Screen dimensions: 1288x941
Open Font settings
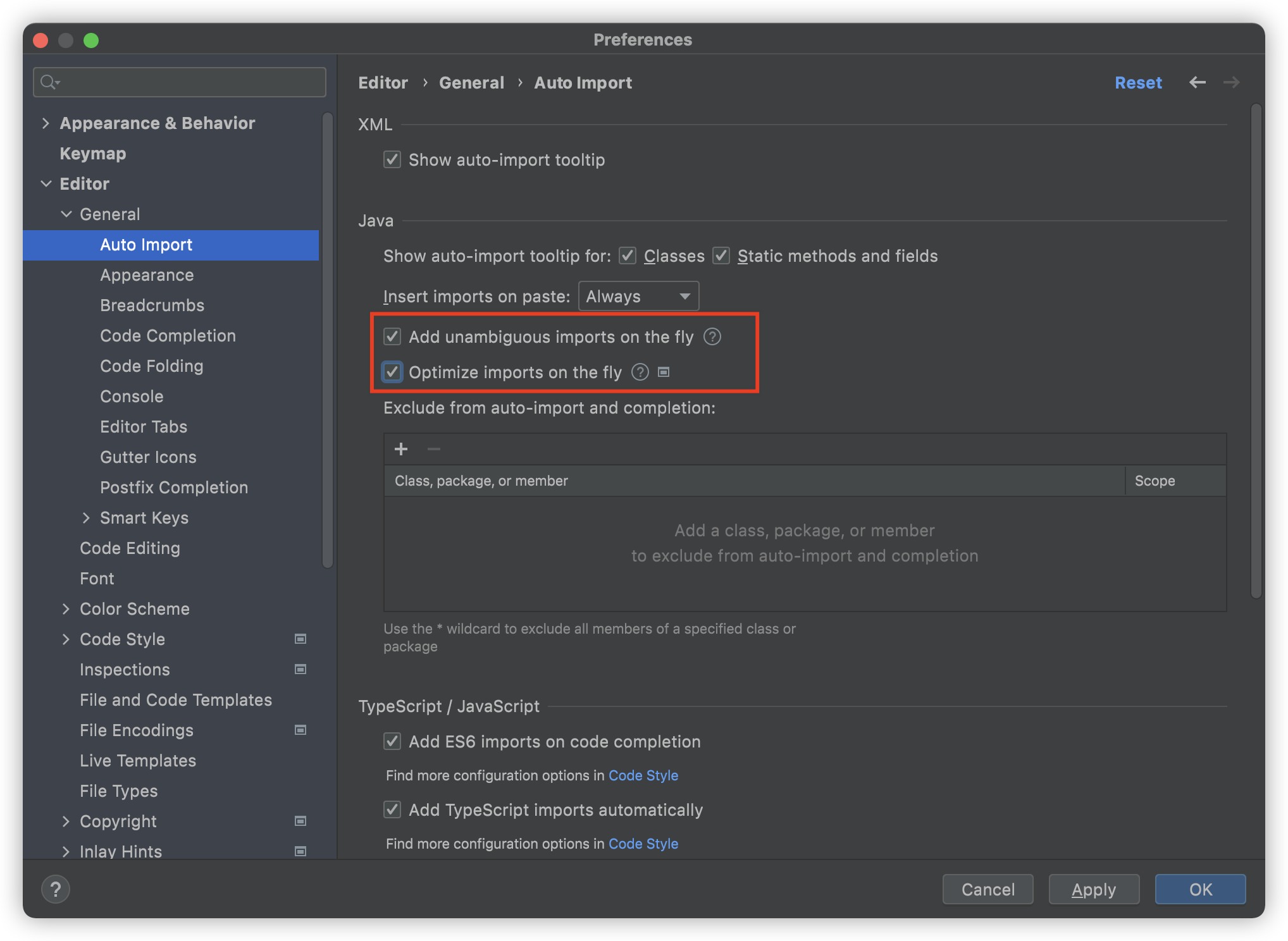pos(97,579)
